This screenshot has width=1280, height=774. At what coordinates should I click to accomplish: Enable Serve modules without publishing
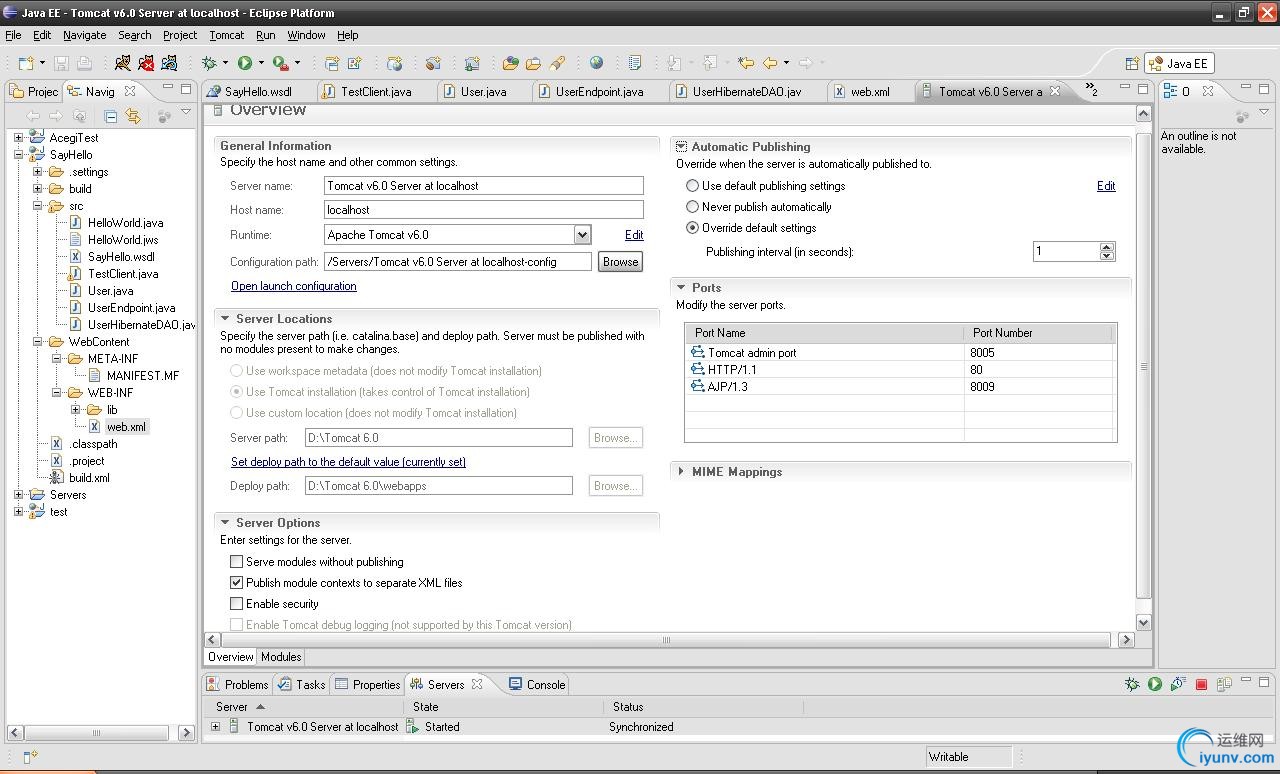pos(237,562)
